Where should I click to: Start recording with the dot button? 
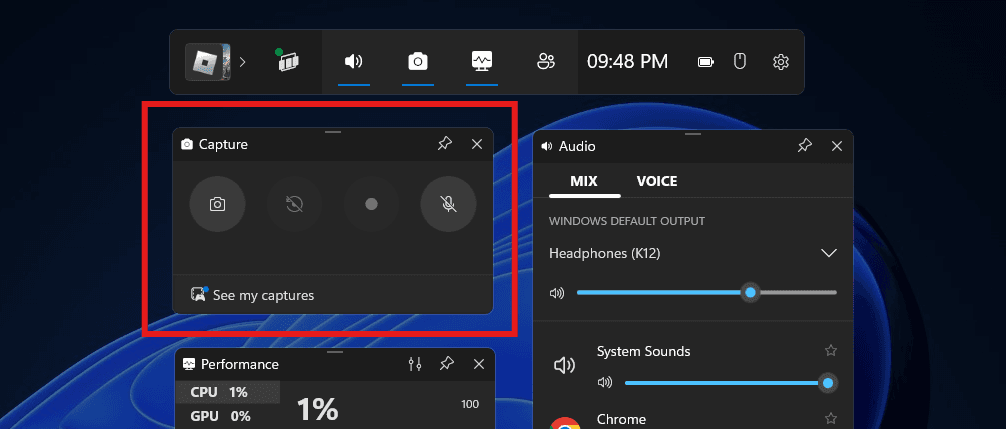[x=371, y=204]
